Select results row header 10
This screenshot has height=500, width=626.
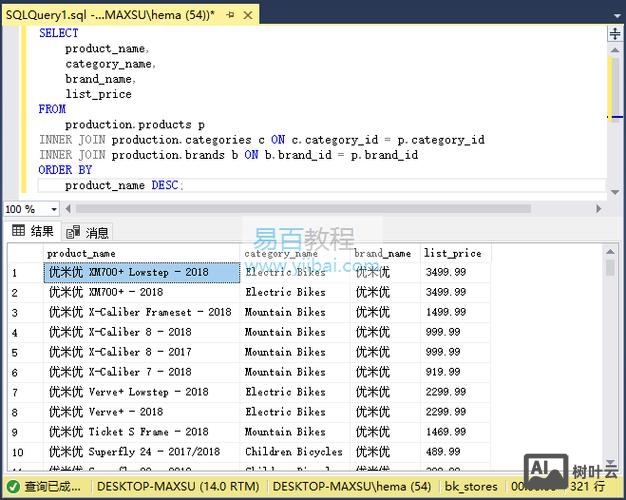point(25,452)
